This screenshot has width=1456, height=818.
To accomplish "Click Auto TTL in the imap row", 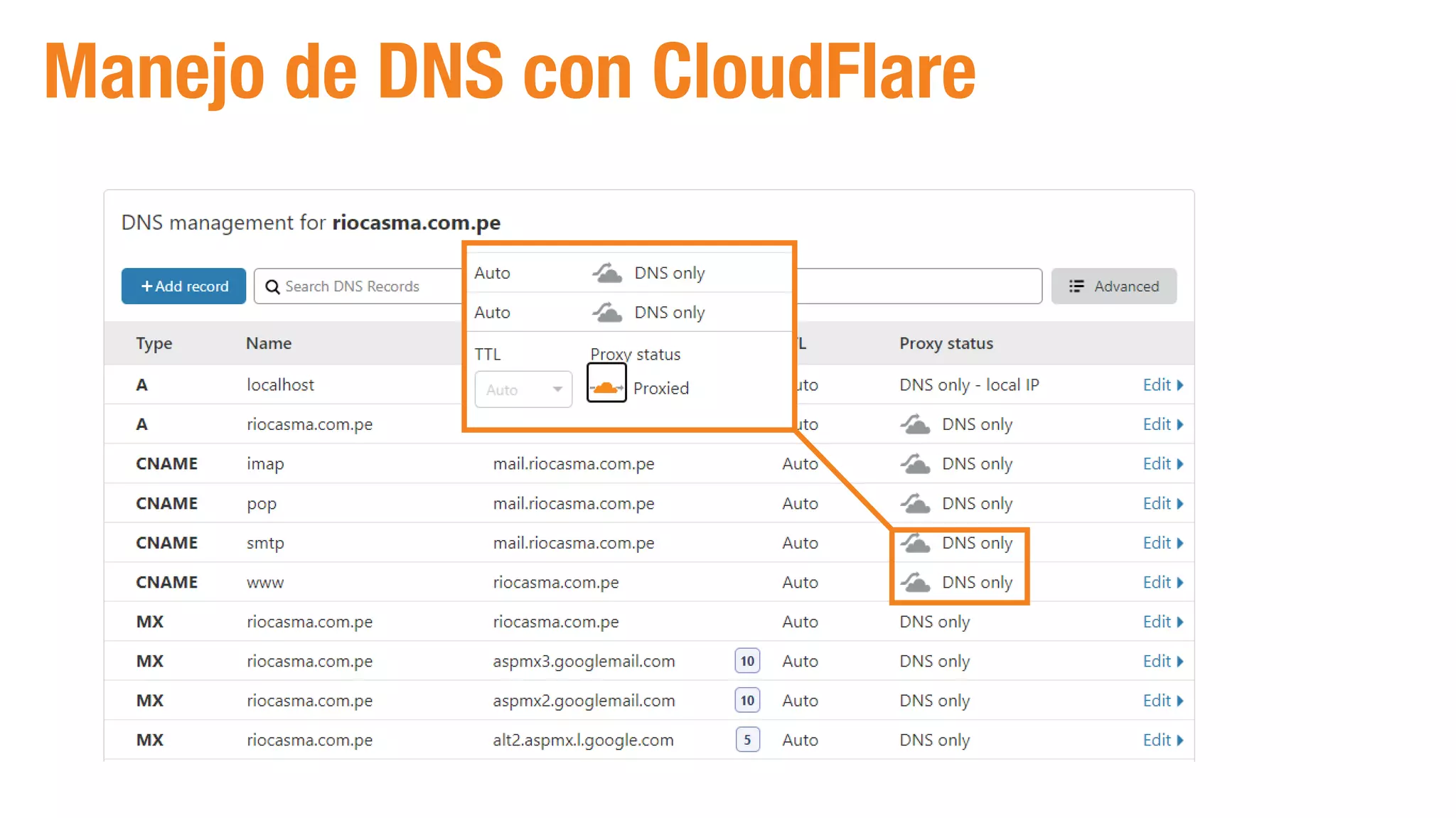I will tap(800, 464).
